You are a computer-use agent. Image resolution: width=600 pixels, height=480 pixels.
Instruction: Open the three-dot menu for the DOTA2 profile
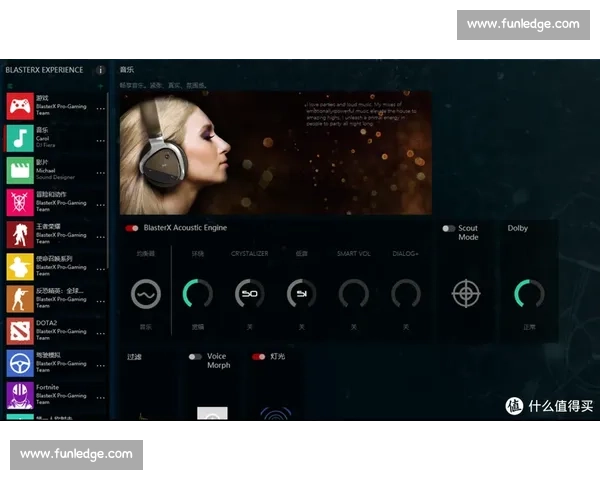click(x=101, y=334)
